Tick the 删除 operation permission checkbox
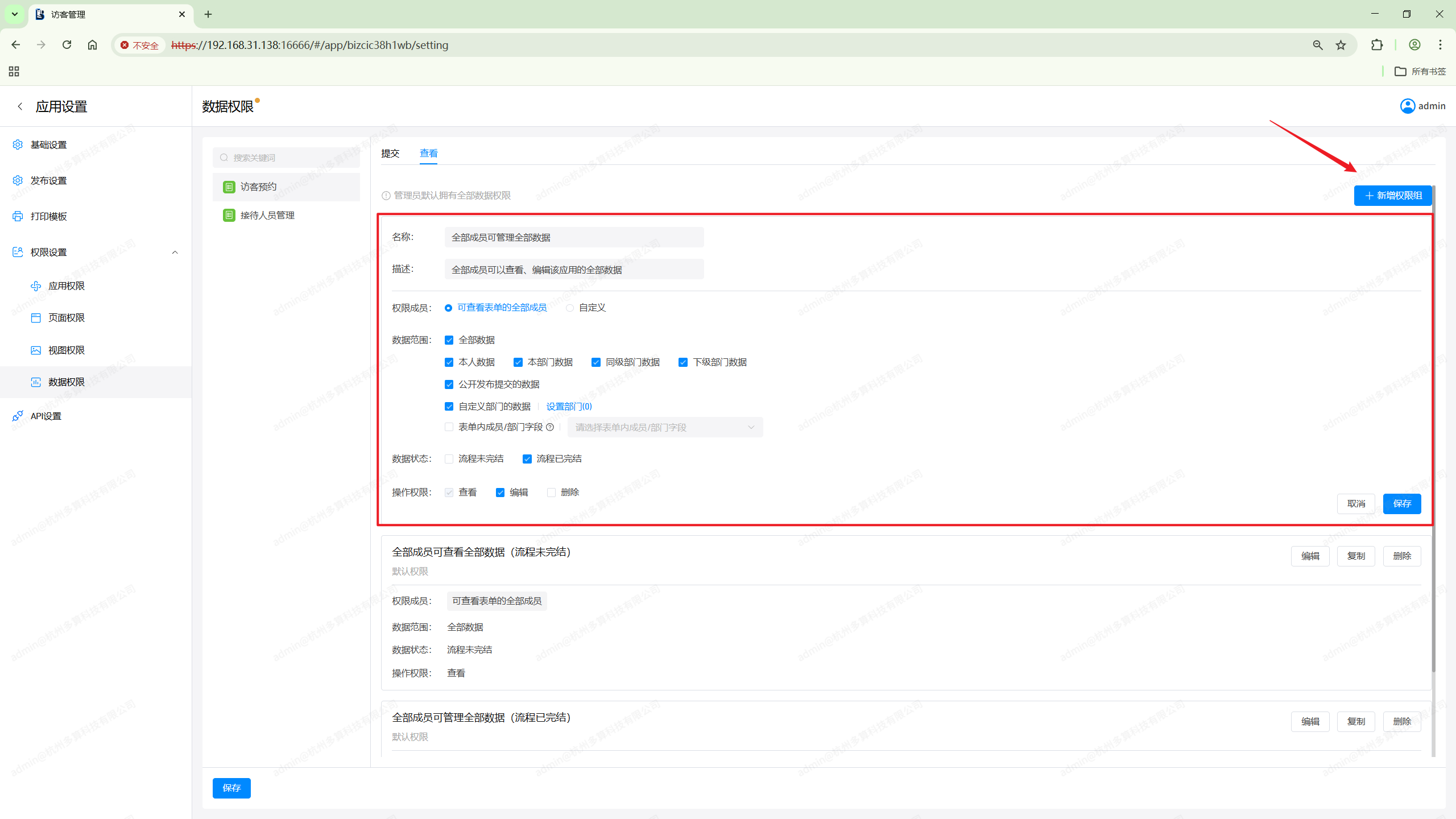This screenshot has height=819, width=1456. click(x=551, y=493)
